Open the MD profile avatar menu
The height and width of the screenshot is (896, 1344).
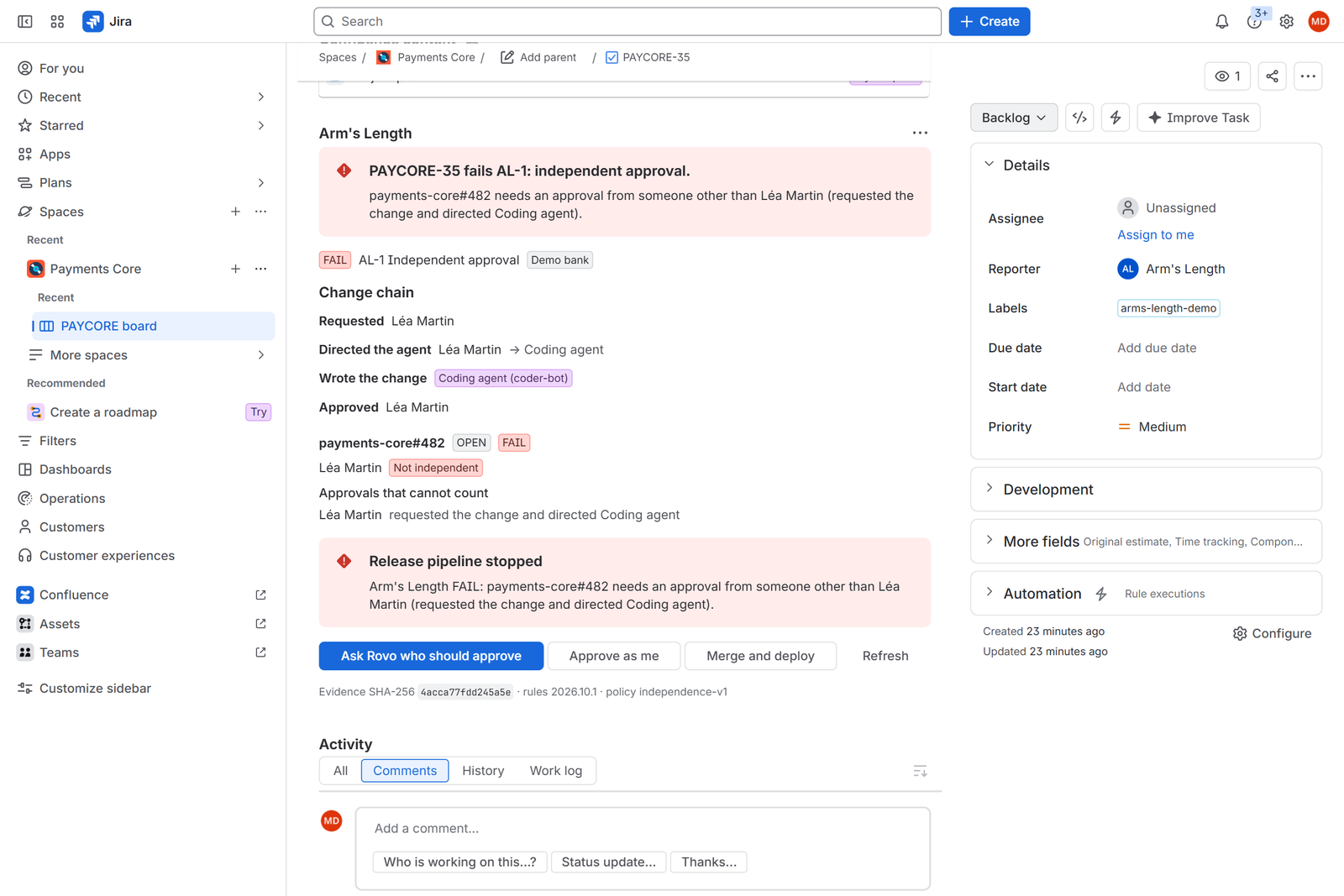[1319, 21]
